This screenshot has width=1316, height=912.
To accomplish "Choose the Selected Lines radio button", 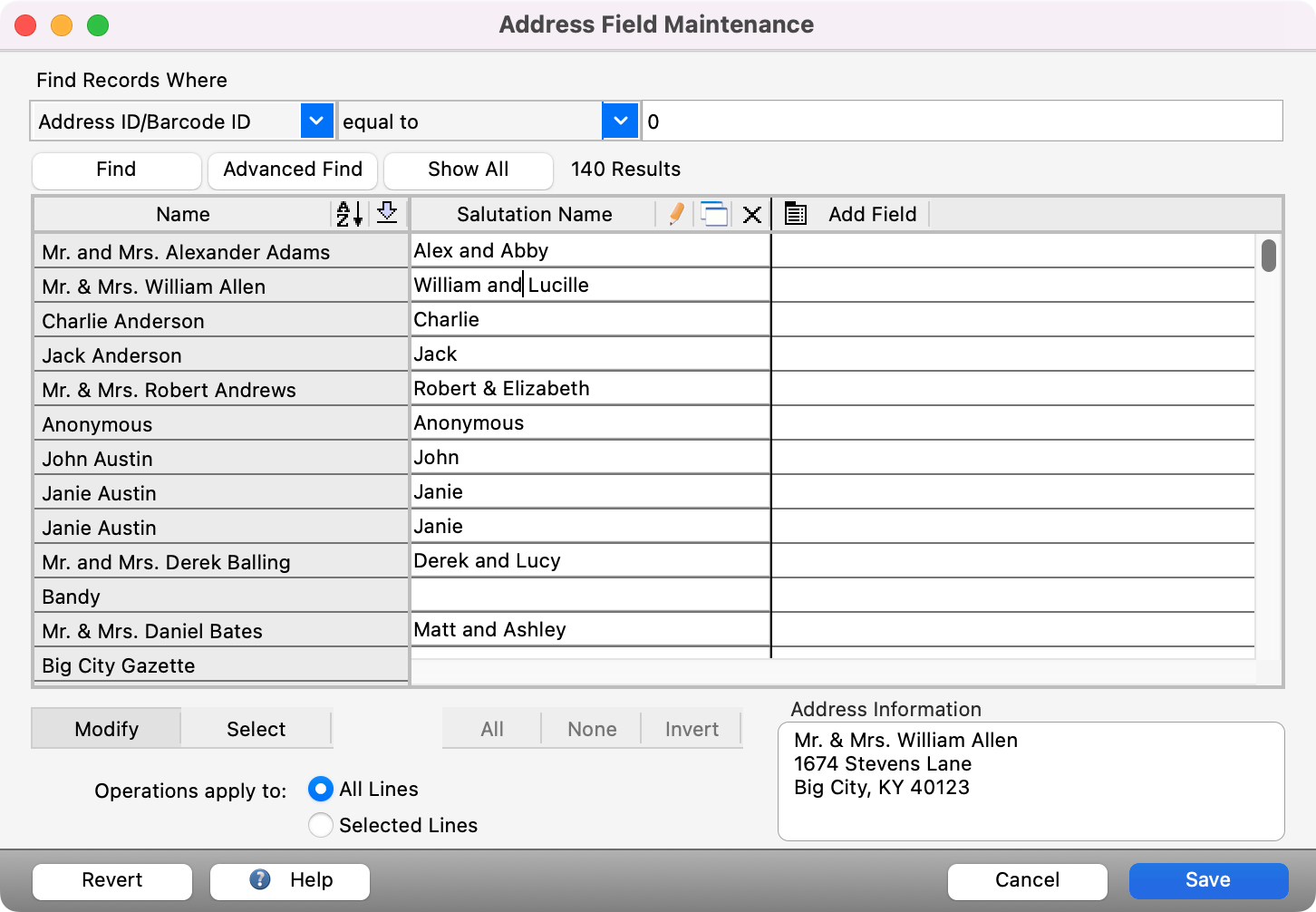I will 320,825.
